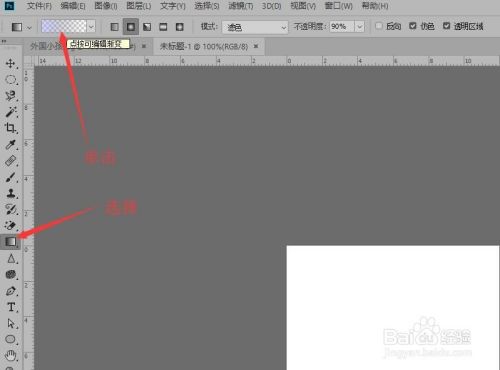Select the Ellipse shape tool

tap(10, 339)
